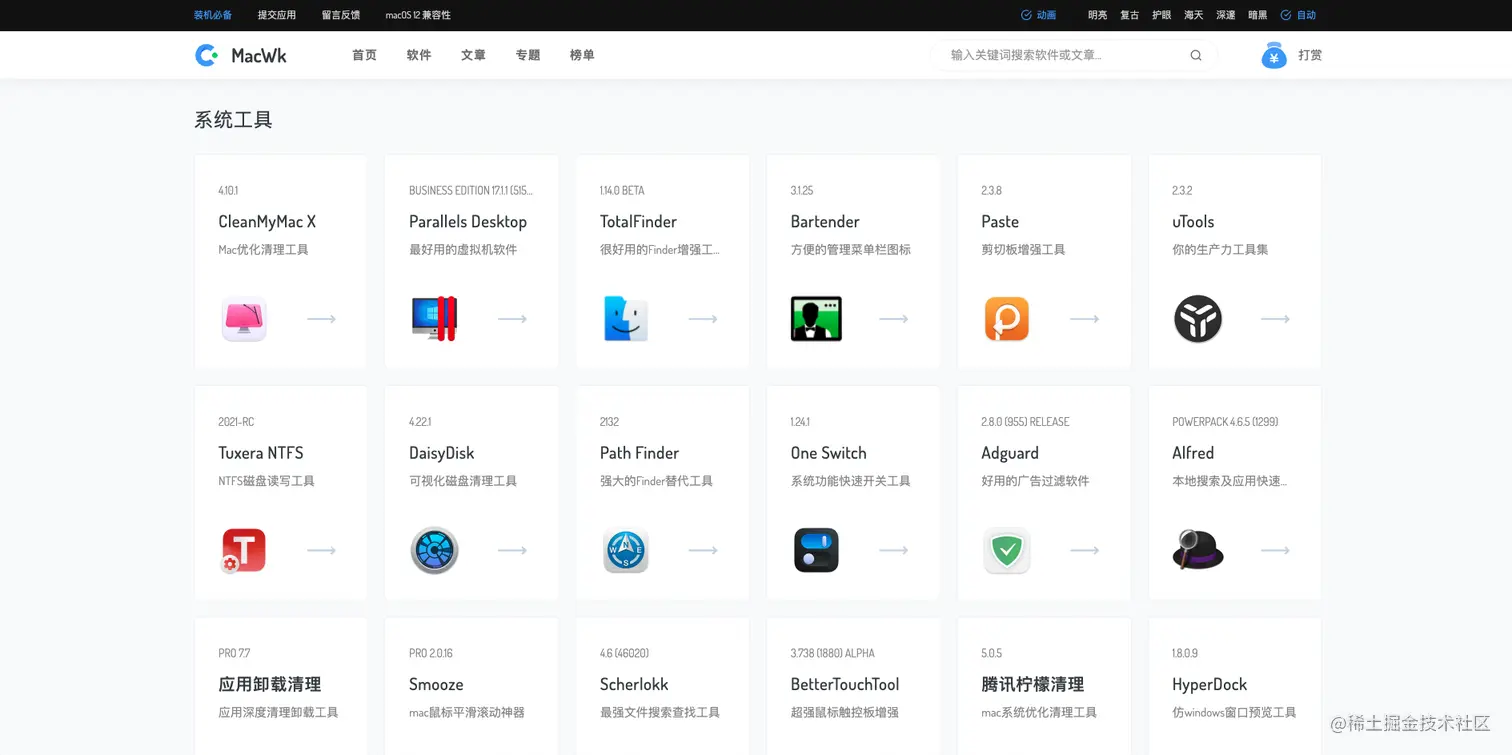Screen dimensions: 1512x755
Task: Follow the arrow on Parallels Desktop card
Action: tap(512, 319)
